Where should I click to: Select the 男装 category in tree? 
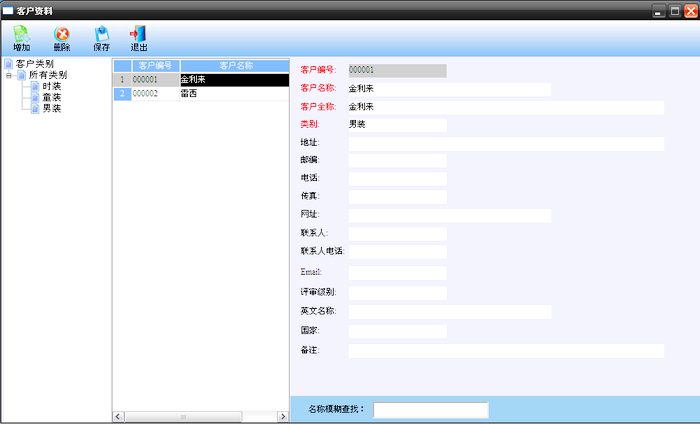[x=51, y=108]
